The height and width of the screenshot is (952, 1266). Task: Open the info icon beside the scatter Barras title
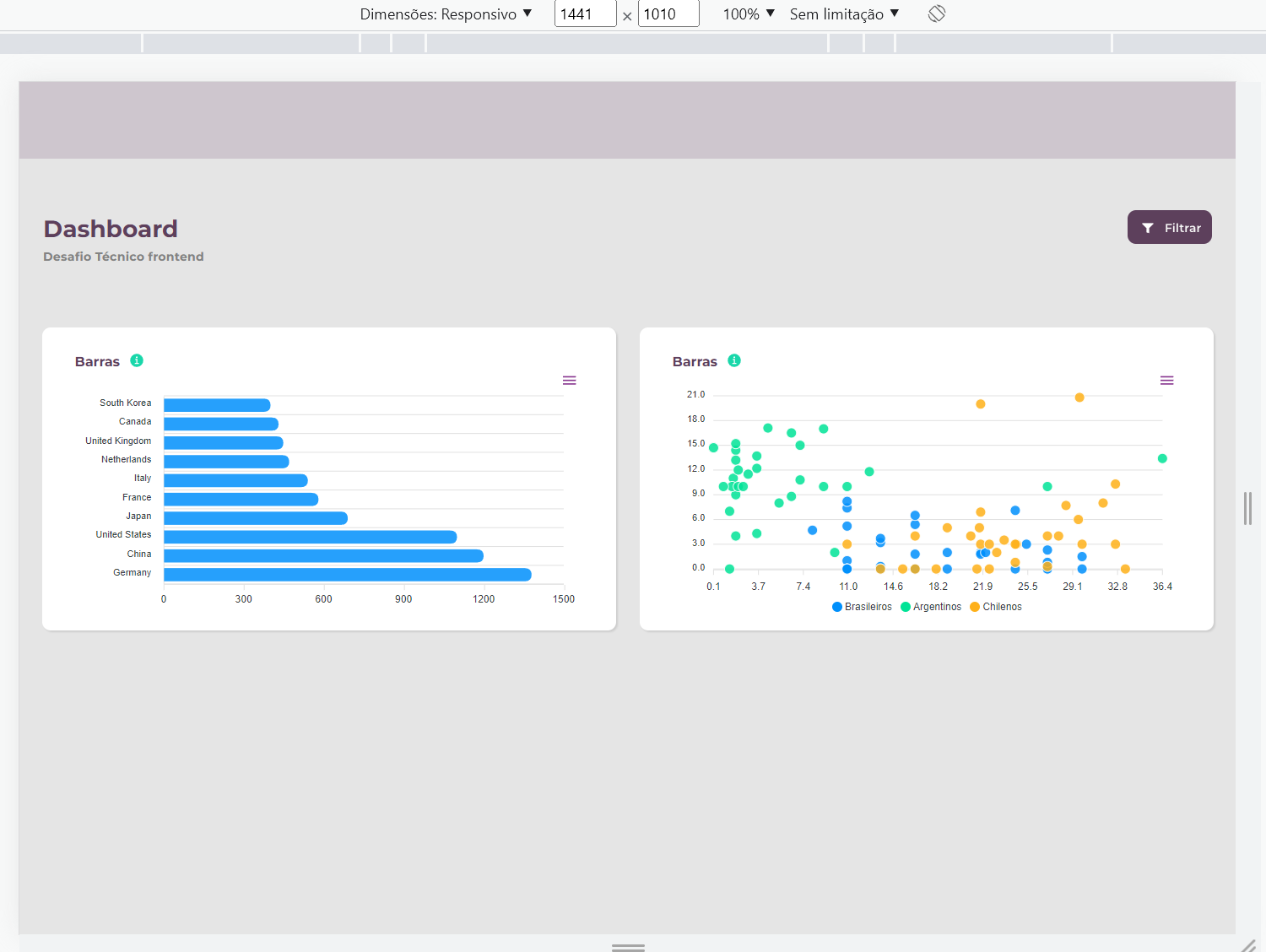tap(734, 360)
